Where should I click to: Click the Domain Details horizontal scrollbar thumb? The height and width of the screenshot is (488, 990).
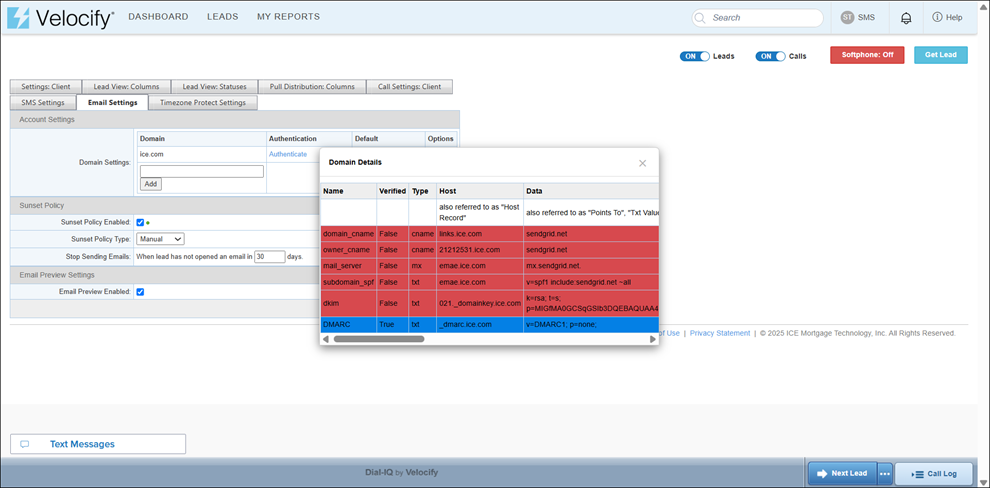click(x=379, y=339)
